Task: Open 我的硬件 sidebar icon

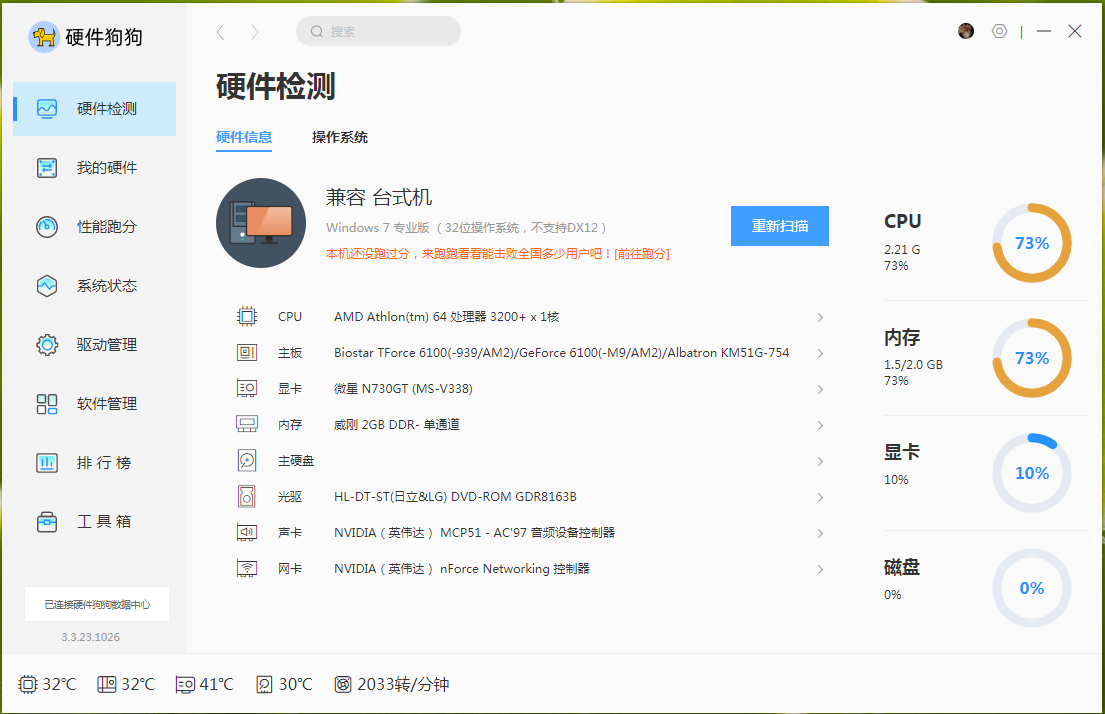Action: pyautogui.click(x=47, y=168)
